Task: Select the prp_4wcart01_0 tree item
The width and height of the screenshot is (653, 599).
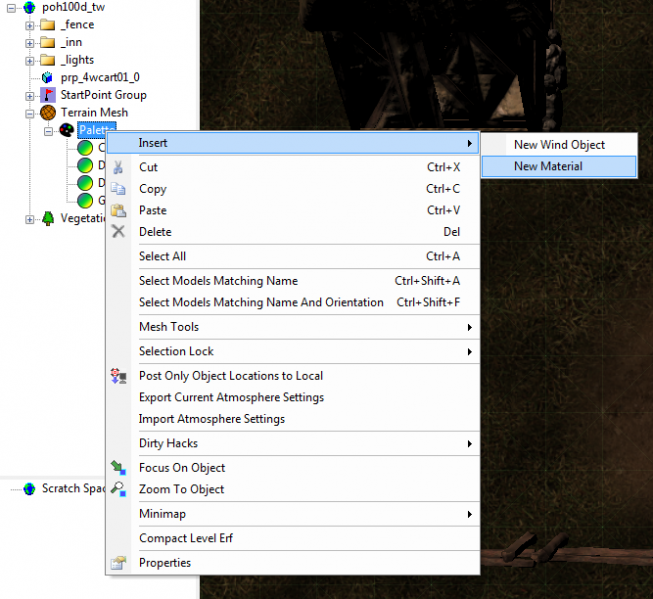Action: pos(101,77)
